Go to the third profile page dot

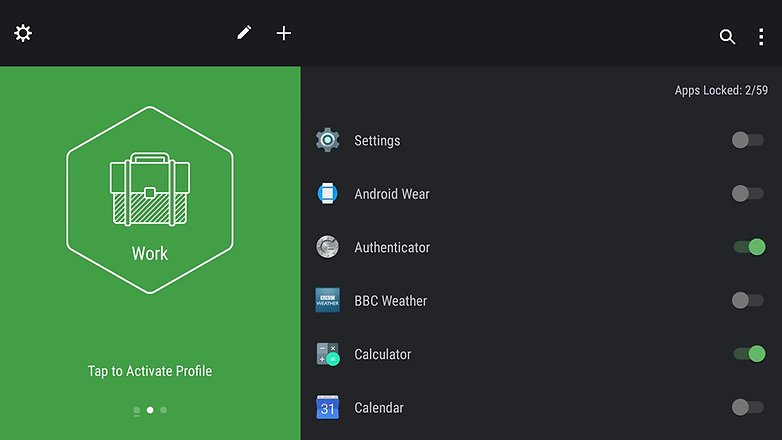(x=164, y=410)
